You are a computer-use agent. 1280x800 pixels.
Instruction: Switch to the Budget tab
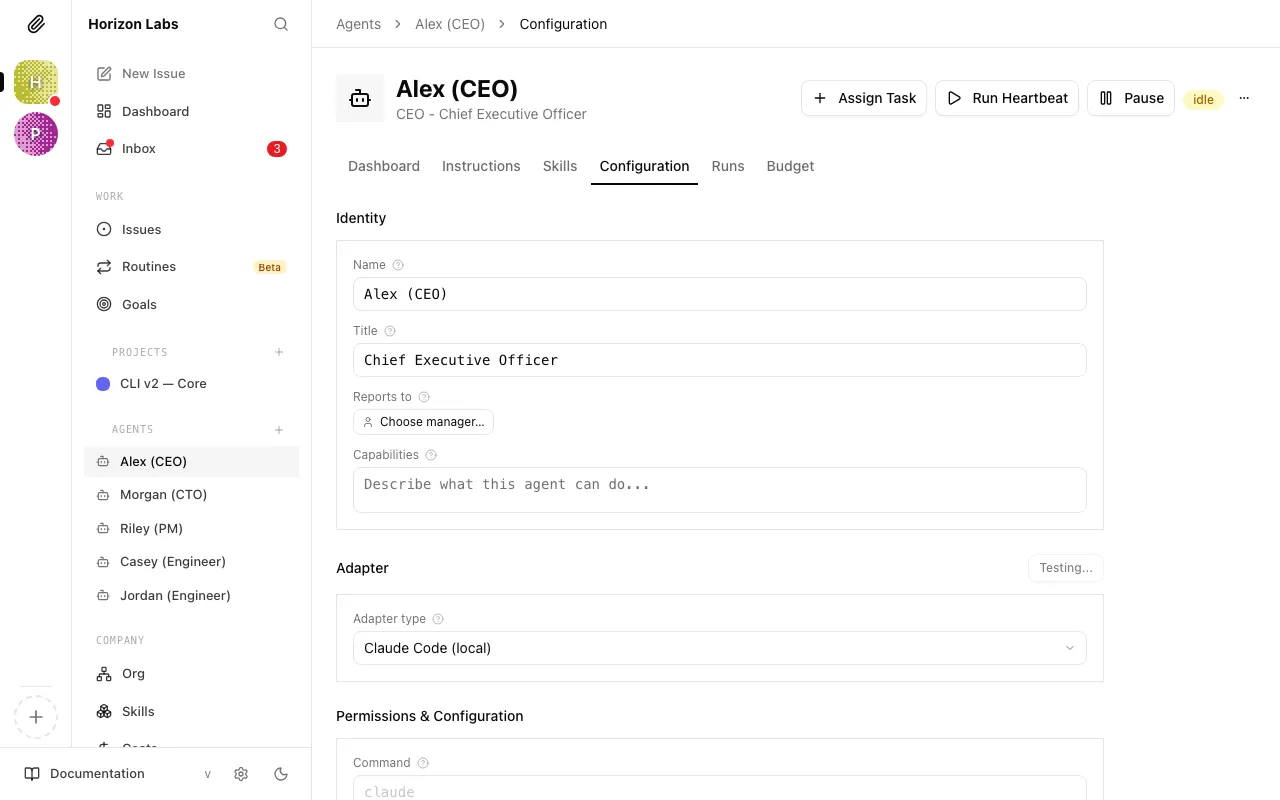[790, 166]
